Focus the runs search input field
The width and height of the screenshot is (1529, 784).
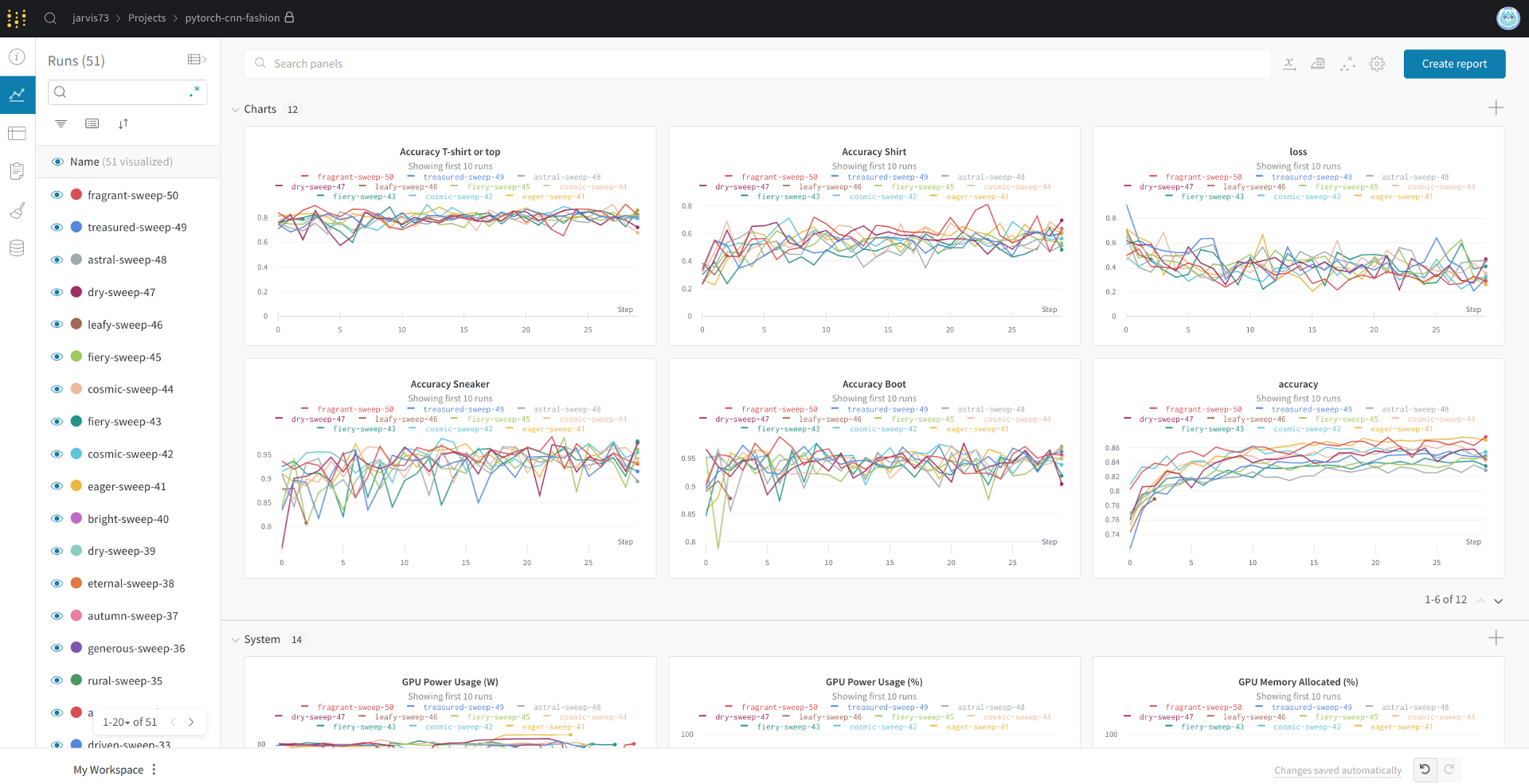[127, 92]
